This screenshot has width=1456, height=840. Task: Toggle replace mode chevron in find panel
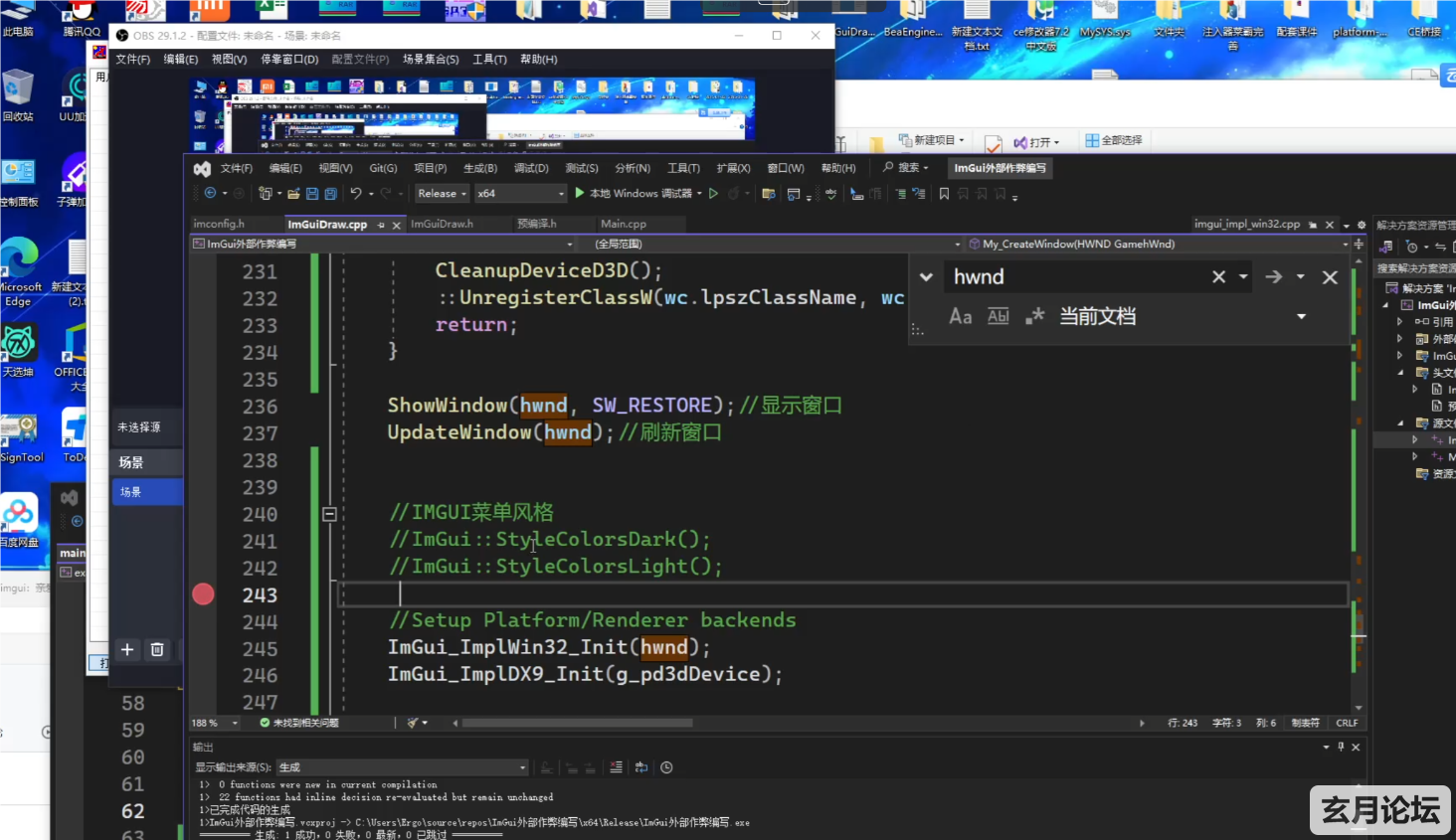pyautogui.click(x=926, y=277)
